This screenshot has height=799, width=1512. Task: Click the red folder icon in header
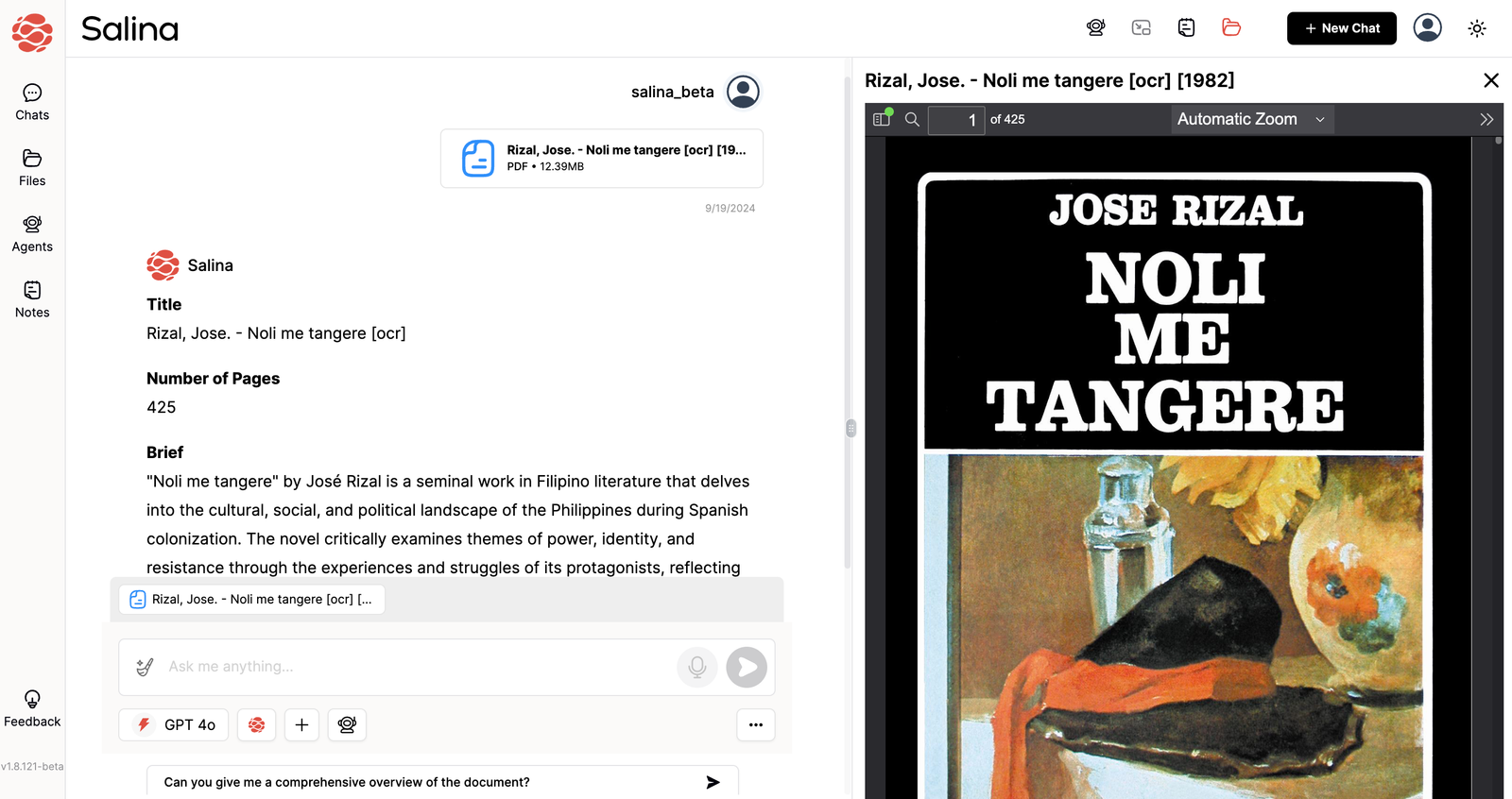tap(1231, 28)
